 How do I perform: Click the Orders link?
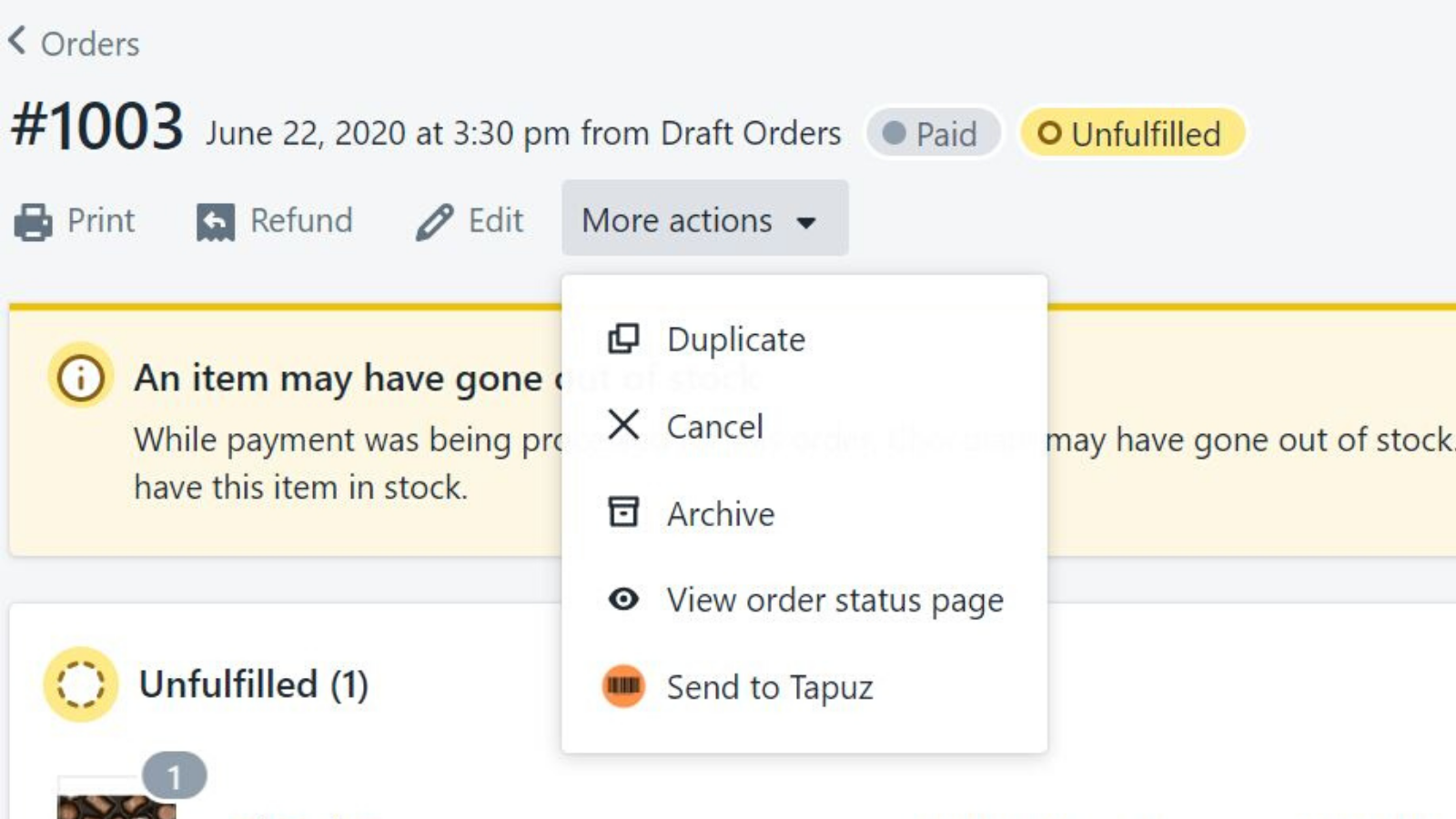tap(89, 43)
